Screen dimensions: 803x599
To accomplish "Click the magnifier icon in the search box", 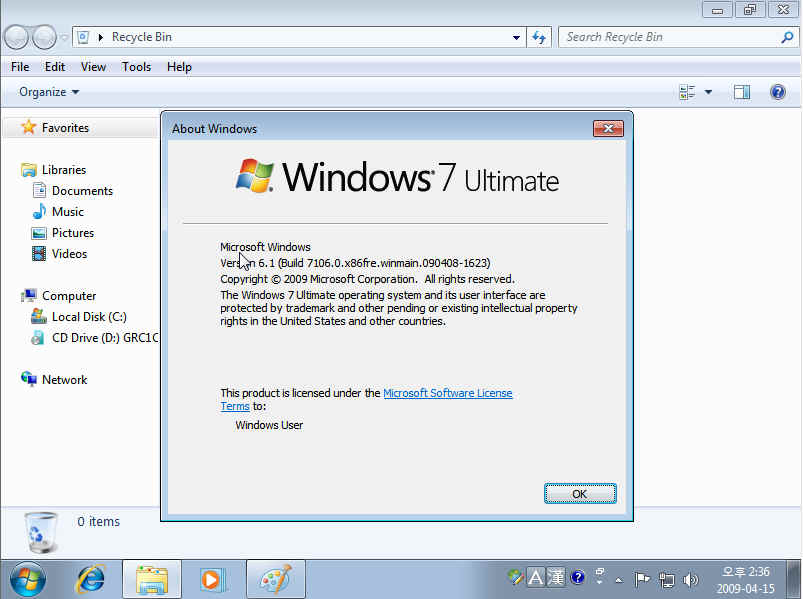I will [x=787, y=37].
